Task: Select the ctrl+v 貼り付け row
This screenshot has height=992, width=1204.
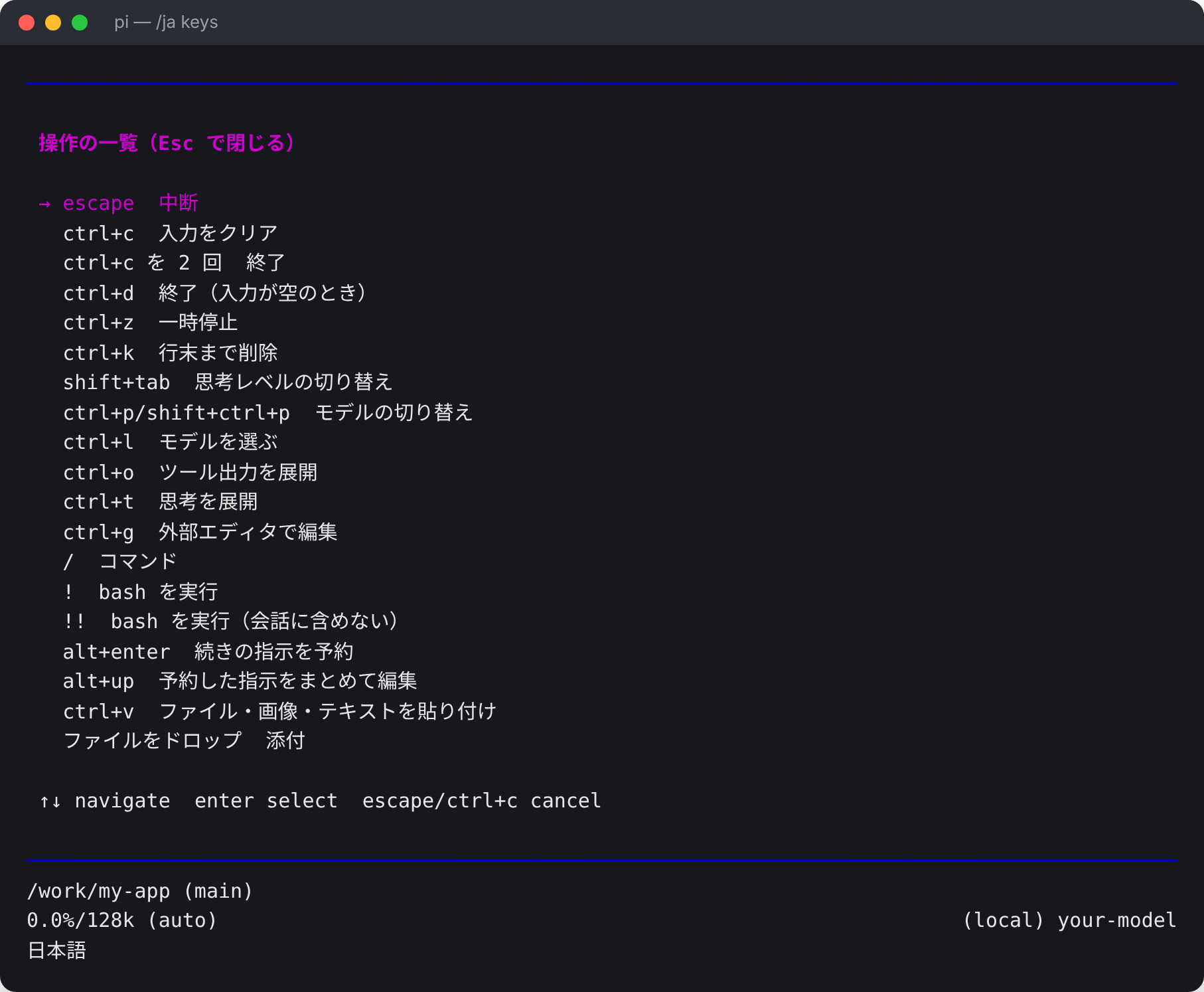Action: click(x=280, y=711)
